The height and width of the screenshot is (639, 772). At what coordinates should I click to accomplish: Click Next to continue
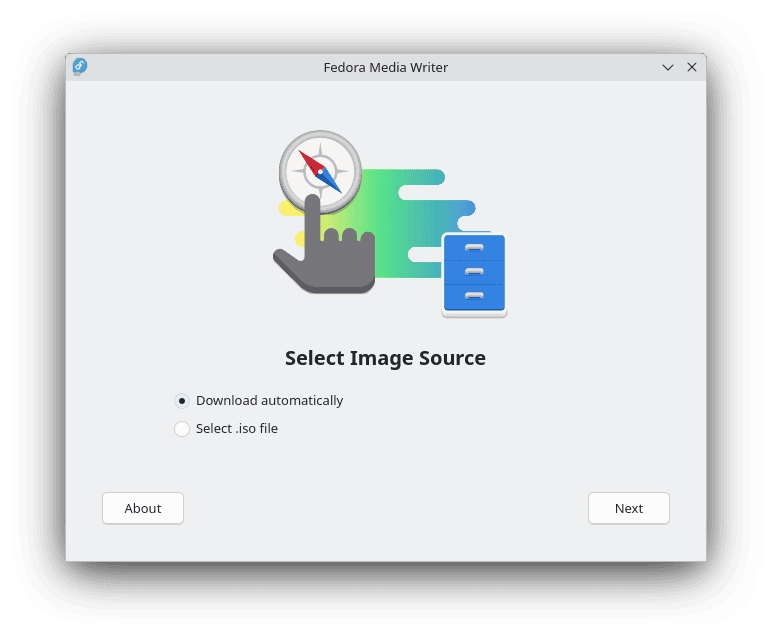[x=629, y=508]
